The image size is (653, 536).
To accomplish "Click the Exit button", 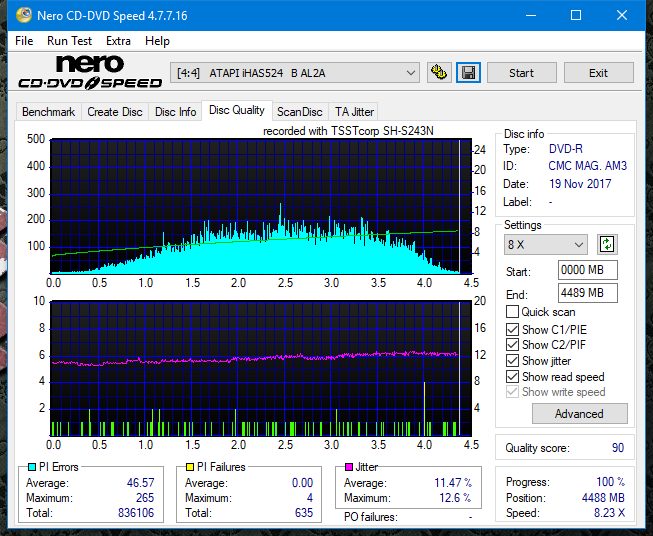I will tap(598, 73).
